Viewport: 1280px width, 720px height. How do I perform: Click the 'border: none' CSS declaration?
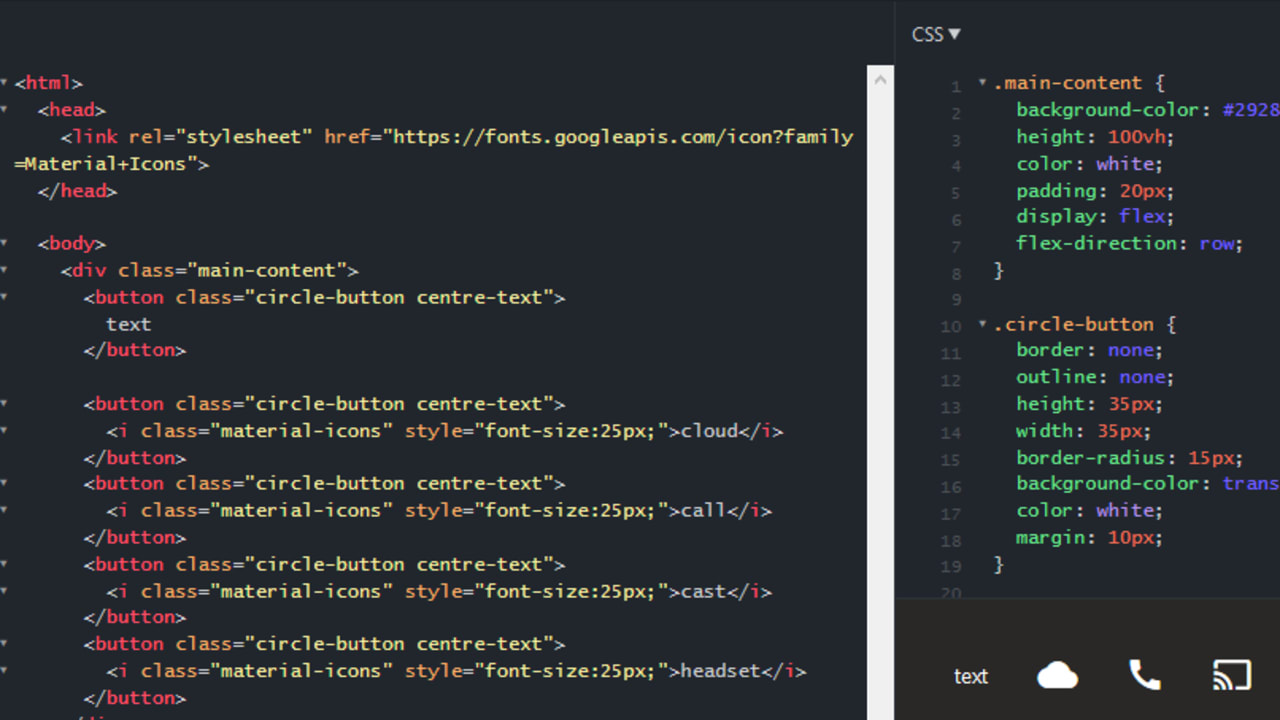1089,350
